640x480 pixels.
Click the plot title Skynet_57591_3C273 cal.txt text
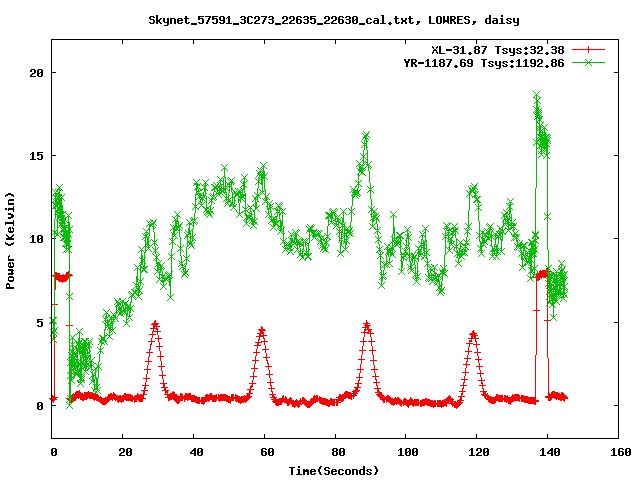[334, 20]
